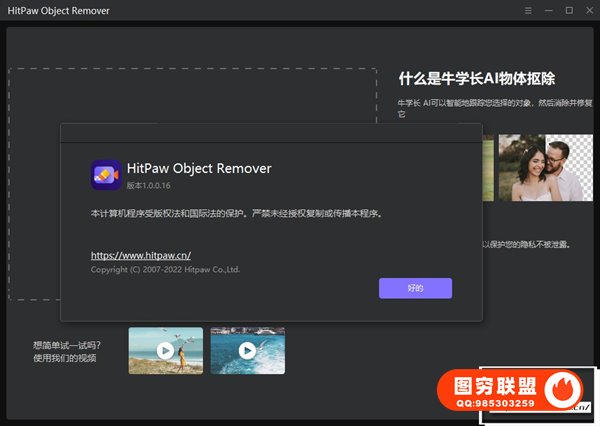This screenshot has width=600, height=426.
Task: Click the 版本1.0.0.16 version text
Action: [152, 186]
